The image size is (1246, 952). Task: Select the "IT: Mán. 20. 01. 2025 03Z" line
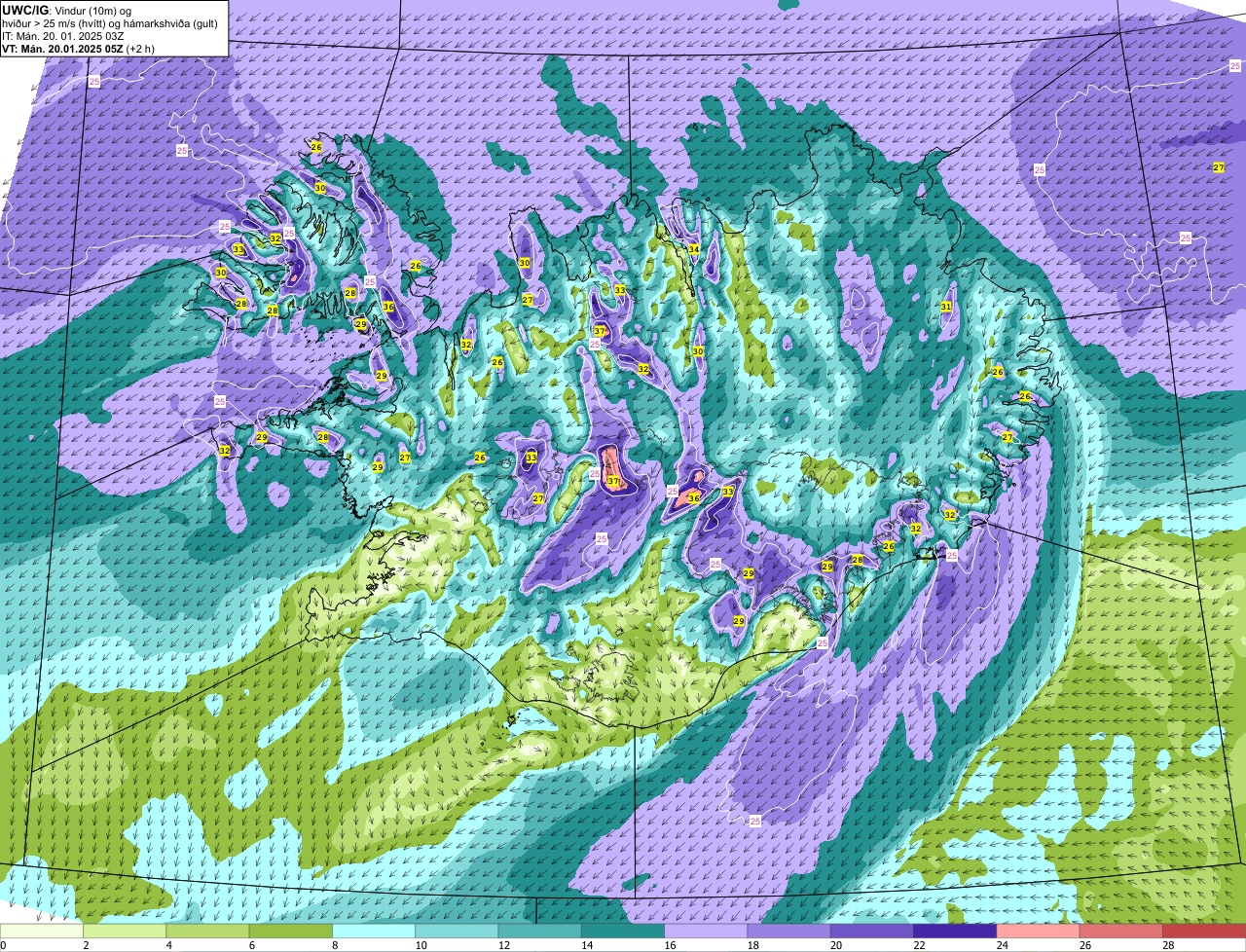64,36
